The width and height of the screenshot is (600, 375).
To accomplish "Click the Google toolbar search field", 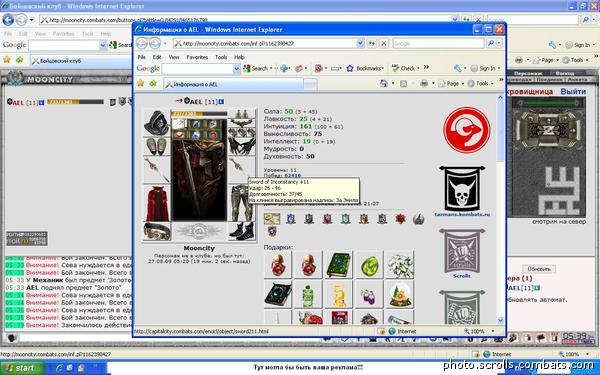I will (197, 69).
